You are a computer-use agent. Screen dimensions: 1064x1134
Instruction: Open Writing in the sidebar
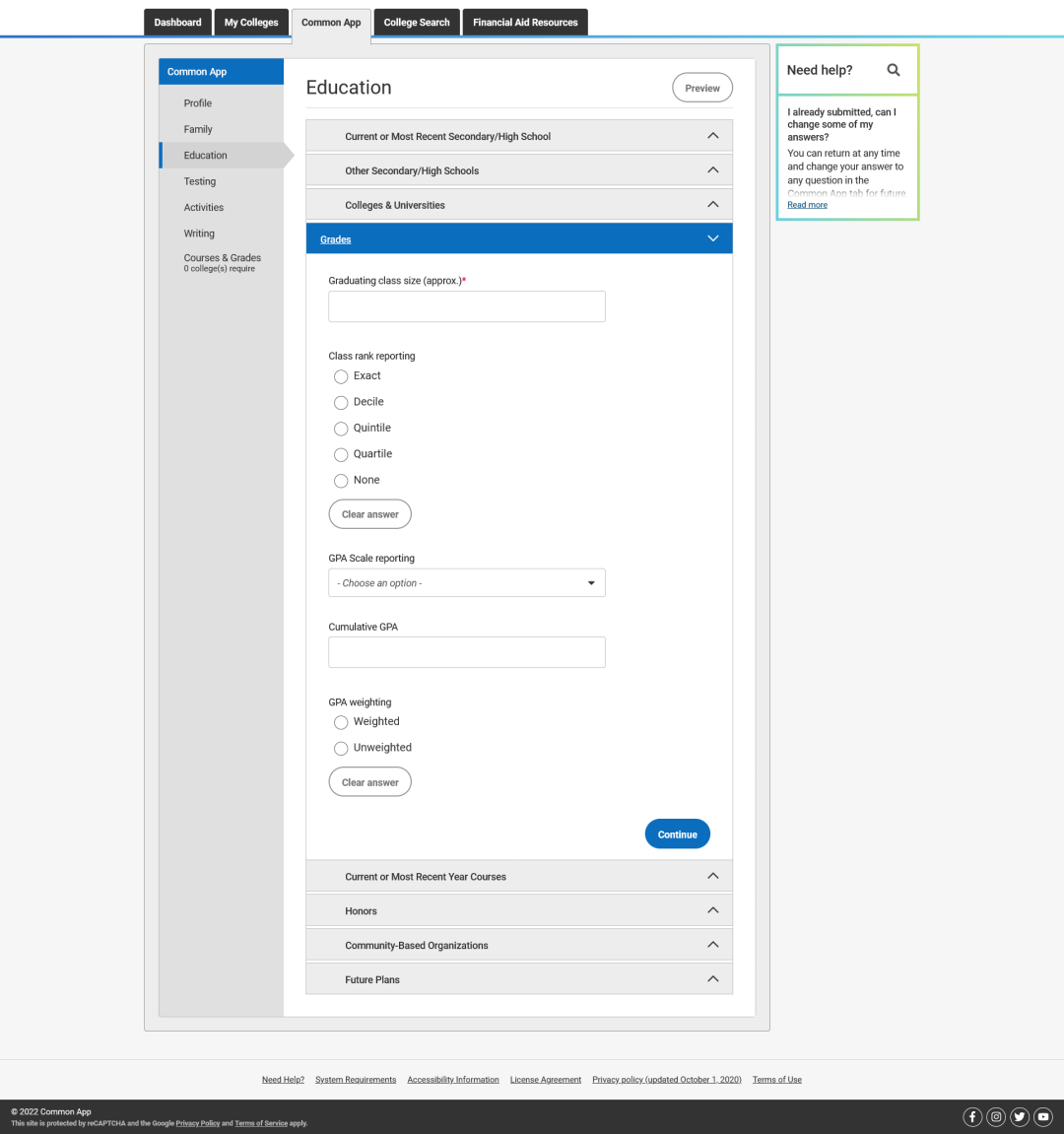click(199, 233)
